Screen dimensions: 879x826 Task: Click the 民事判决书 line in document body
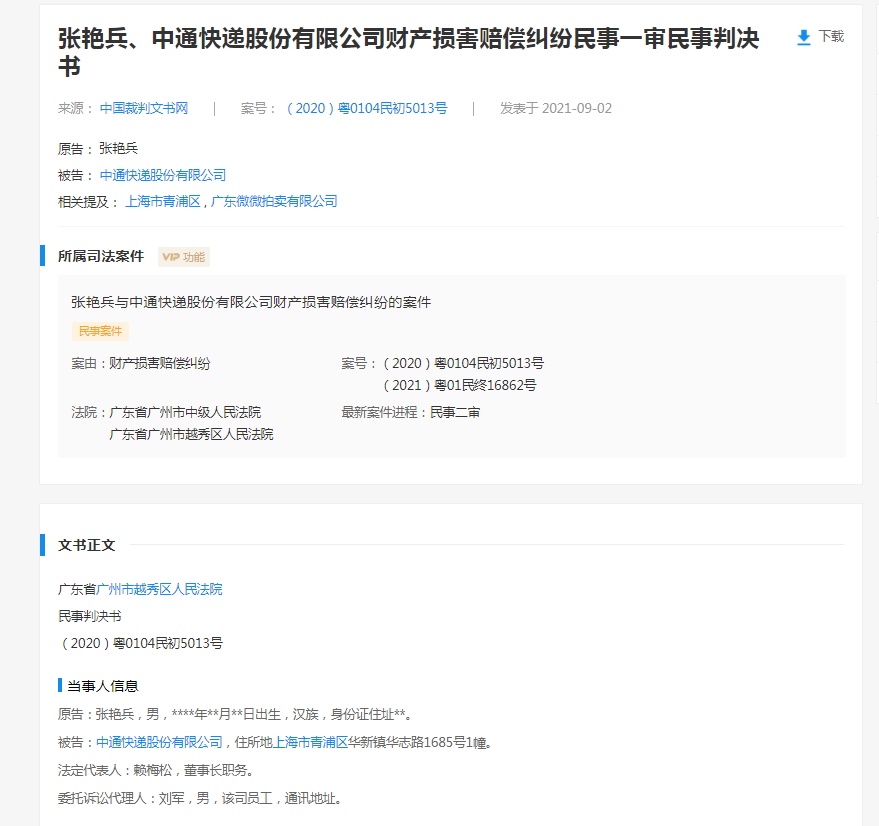click(90, 616)
